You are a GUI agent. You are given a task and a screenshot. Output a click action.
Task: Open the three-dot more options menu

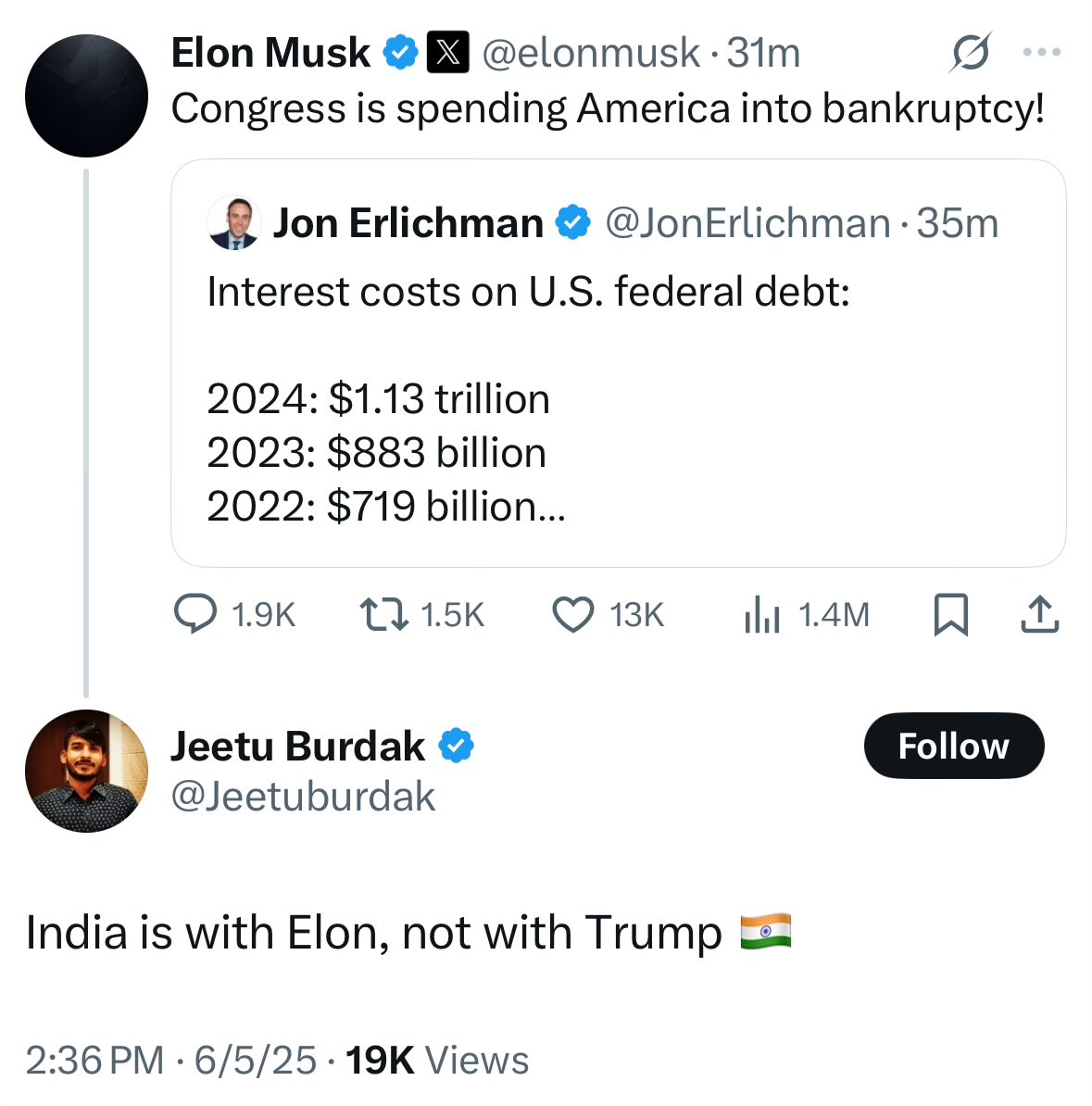(1042, 52)
